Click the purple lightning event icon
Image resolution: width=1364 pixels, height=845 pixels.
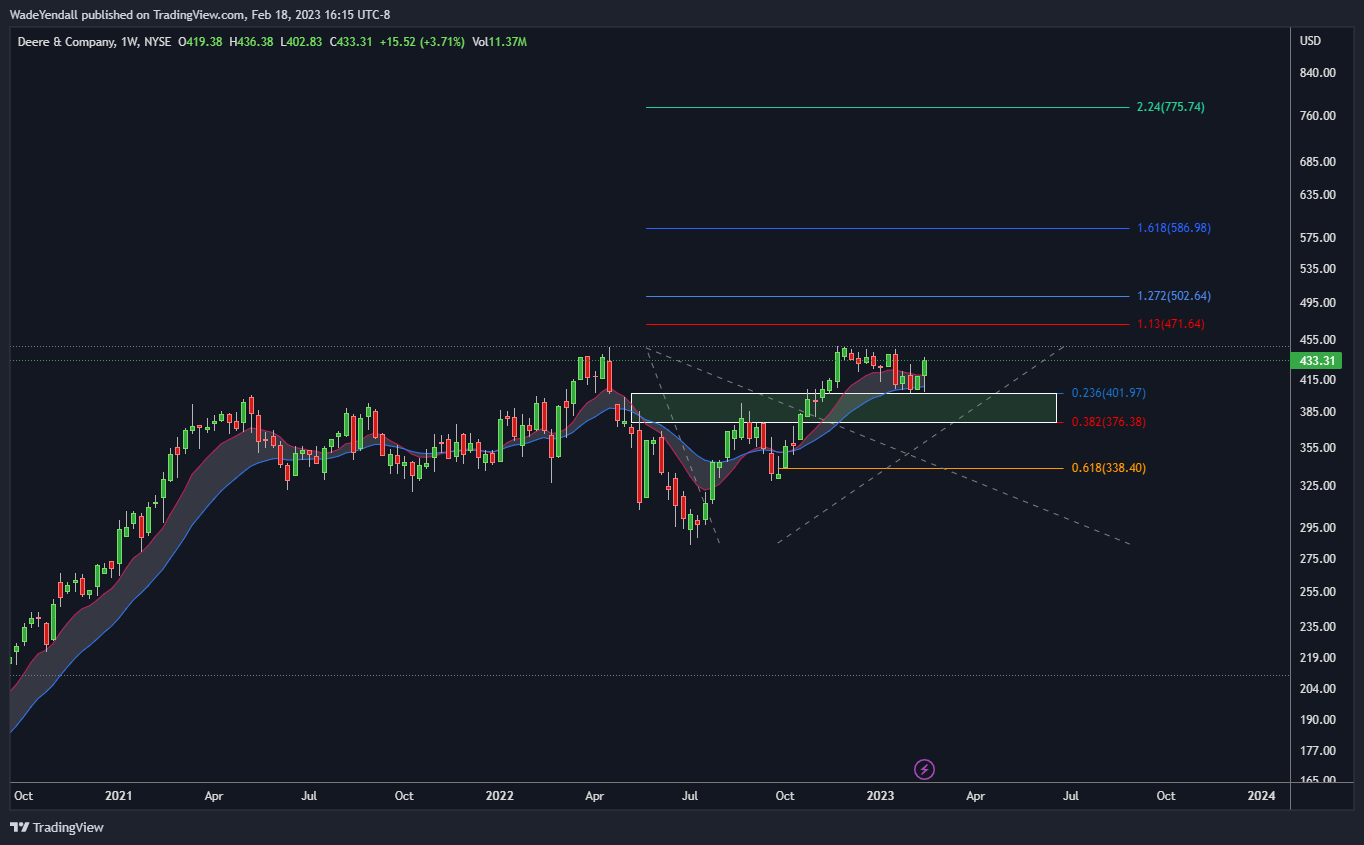point(925,769)
